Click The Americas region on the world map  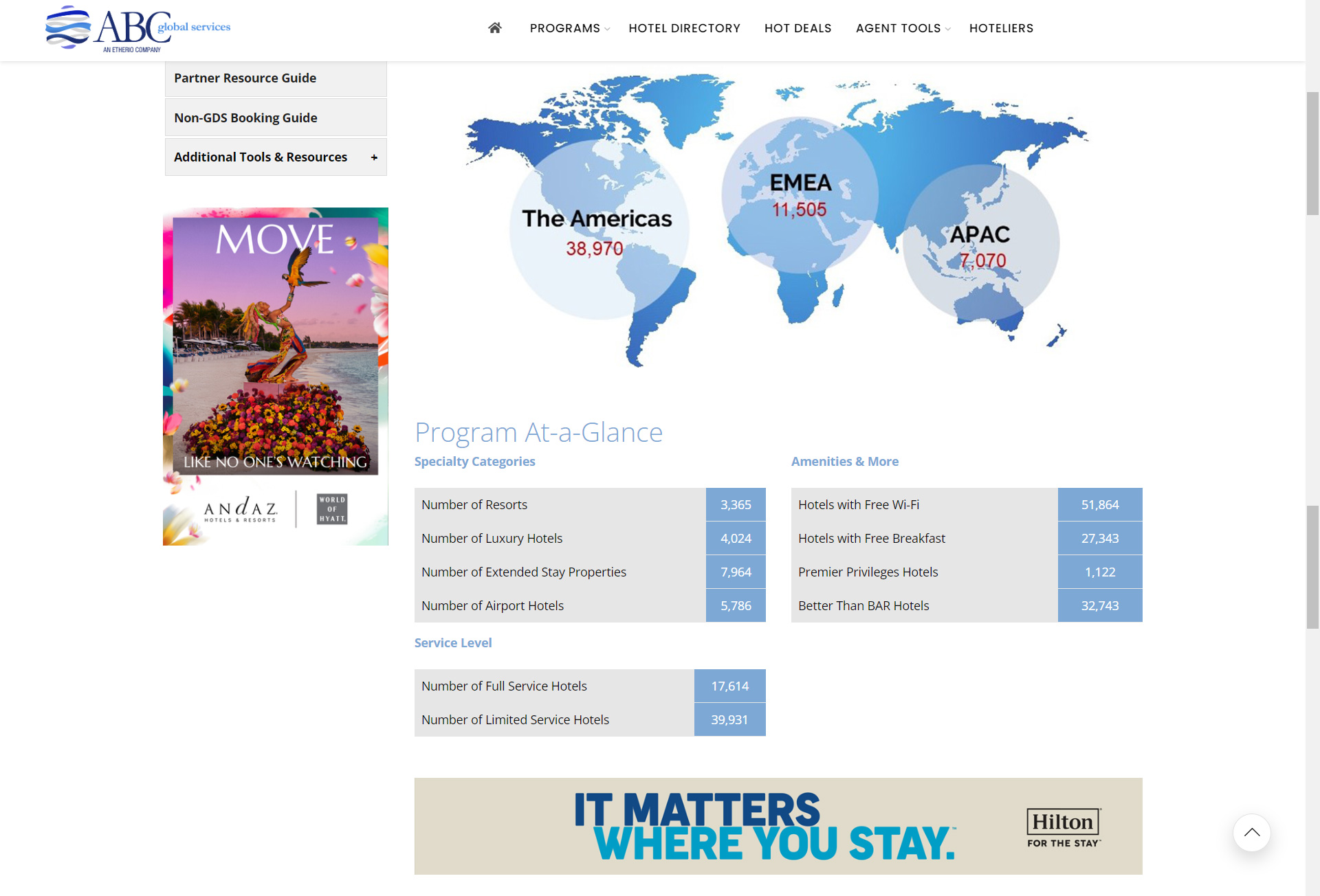tap(598, 230)
